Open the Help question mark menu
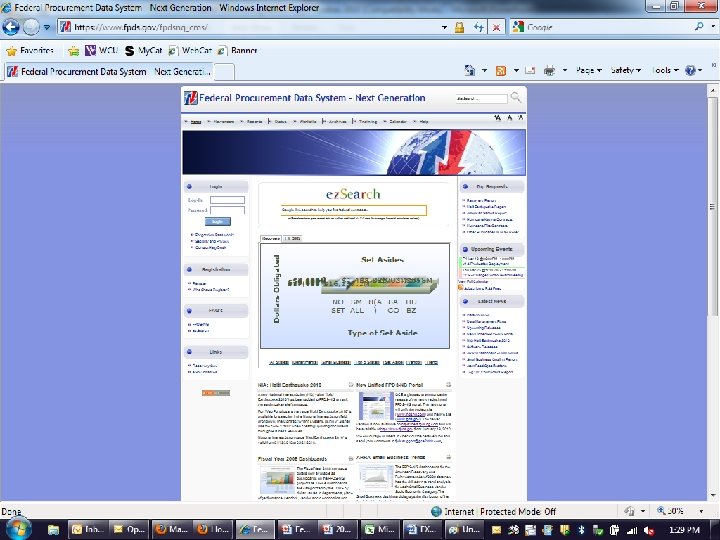Screen dimensions: 720x540 693,70
